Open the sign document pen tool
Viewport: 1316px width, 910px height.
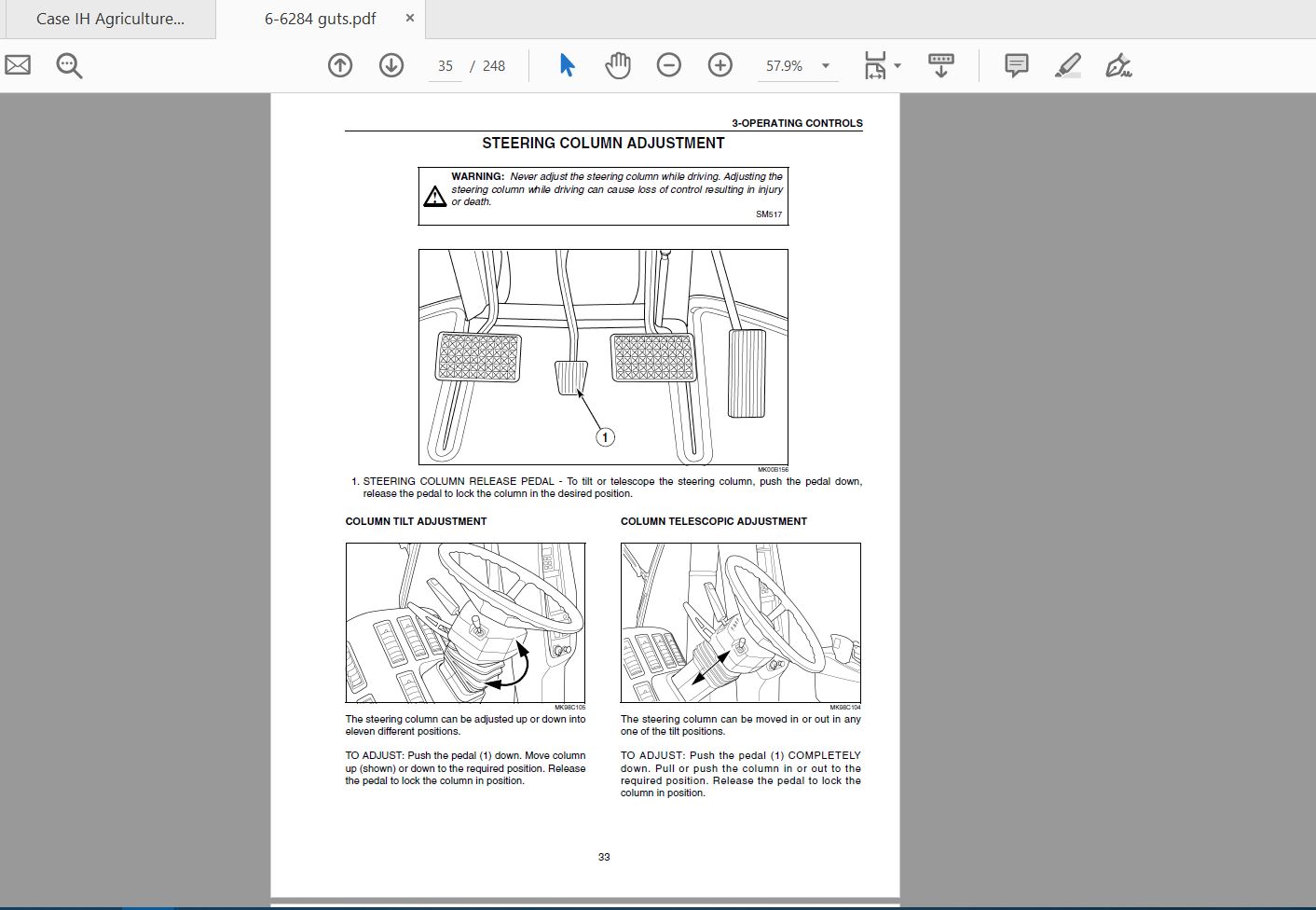(x=1118, y=65)
